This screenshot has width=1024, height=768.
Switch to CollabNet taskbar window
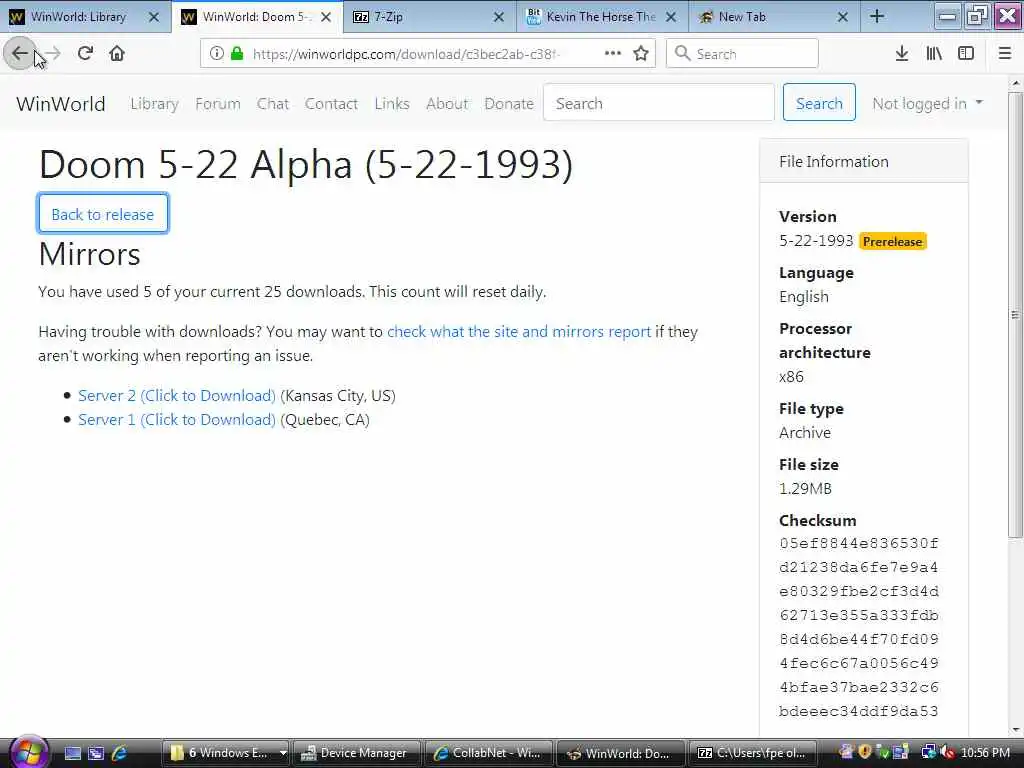[x=488, y=753]
